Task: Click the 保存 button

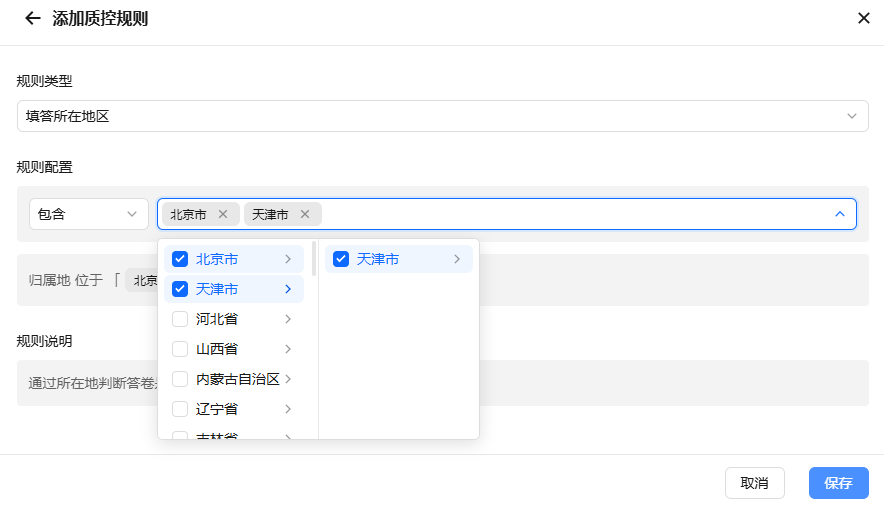Action: pyautogui.click(x=838, y=483)
